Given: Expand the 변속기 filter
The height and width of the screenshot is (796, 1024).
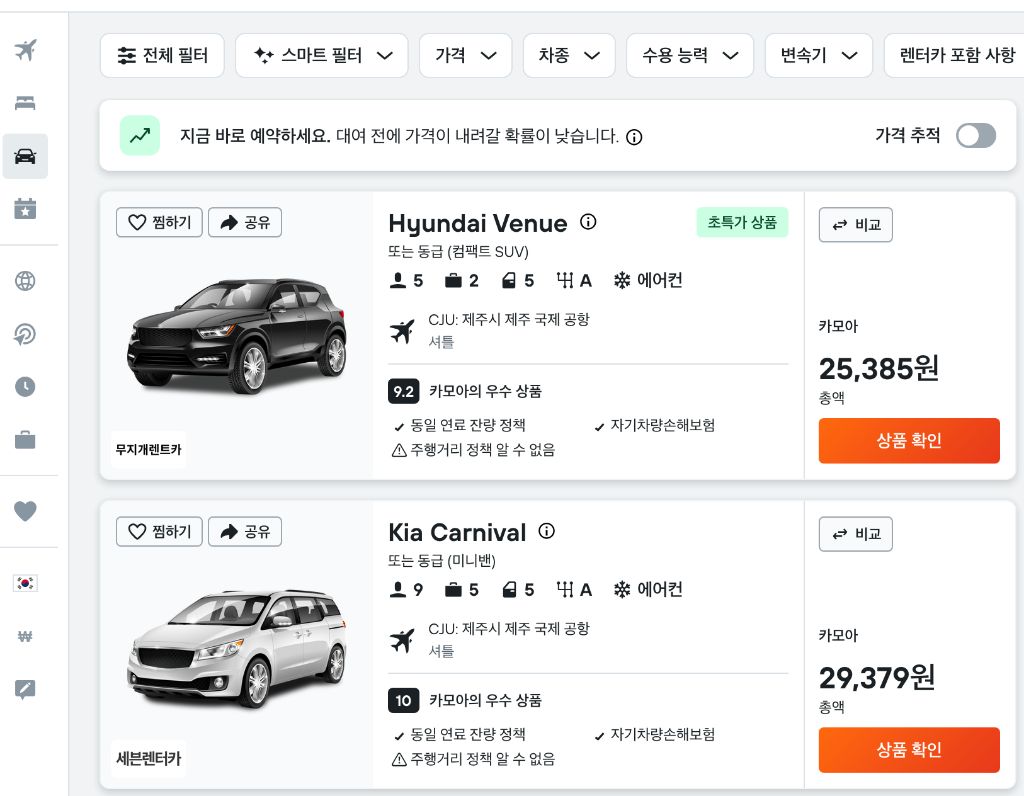Looking at the screenshot, I should pyautogui.click(x=818, y=56).
